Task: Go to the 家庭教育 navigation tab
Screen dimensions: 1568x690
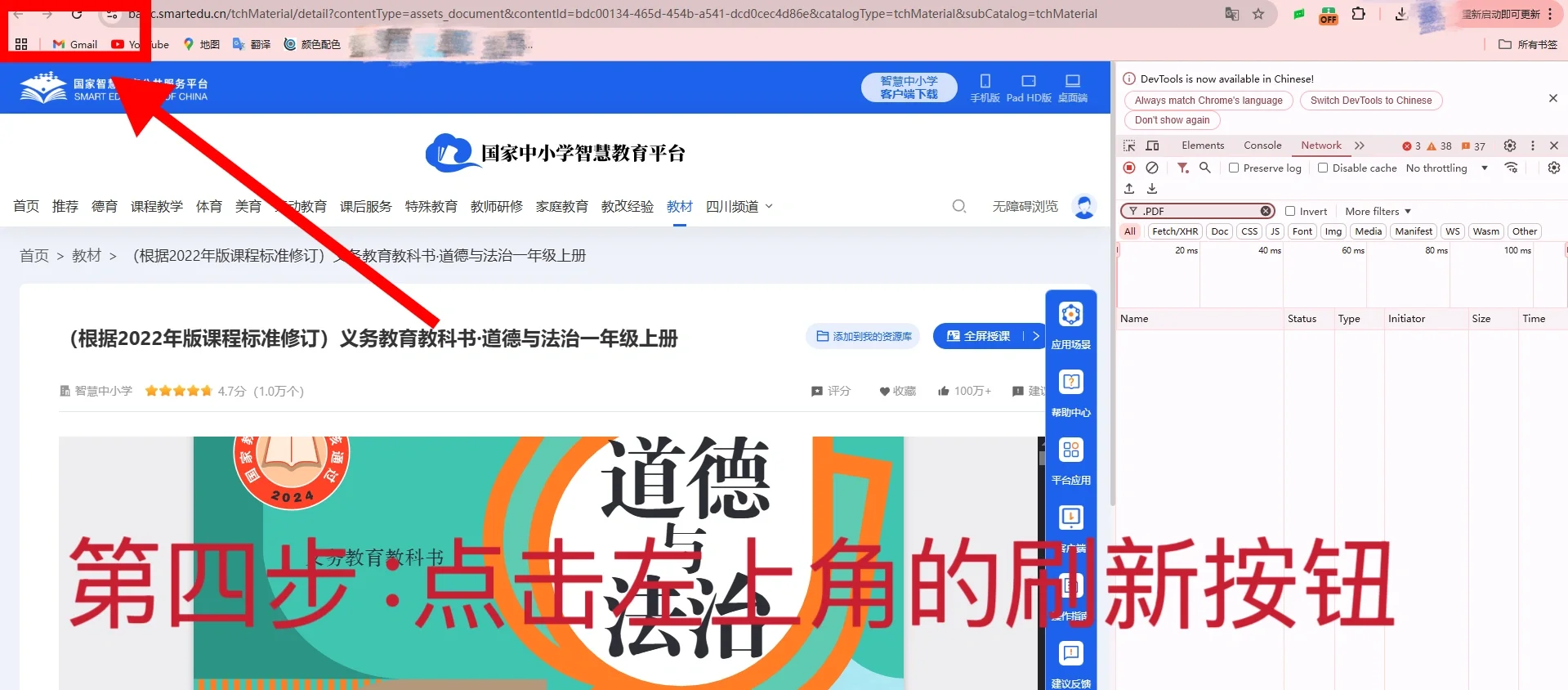Action: (x=562, y=206)
